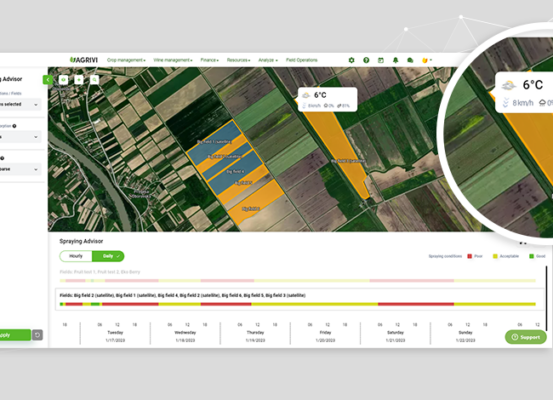Image resolution: width=553 pixels, height=400 pixels.
Task: Click the Support button
Action: click(x=525, y=337)
